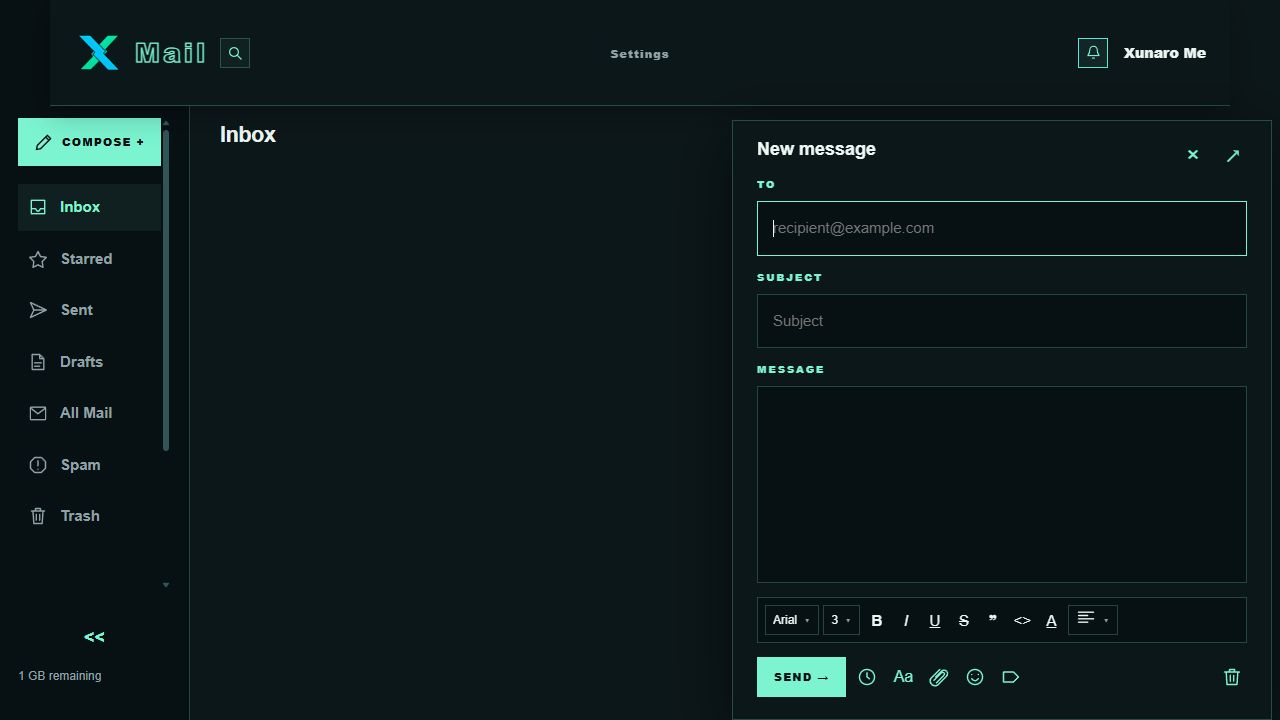1280x720 pixels.
Task: Discard the draft with the trash icon
Action: 1232,677
